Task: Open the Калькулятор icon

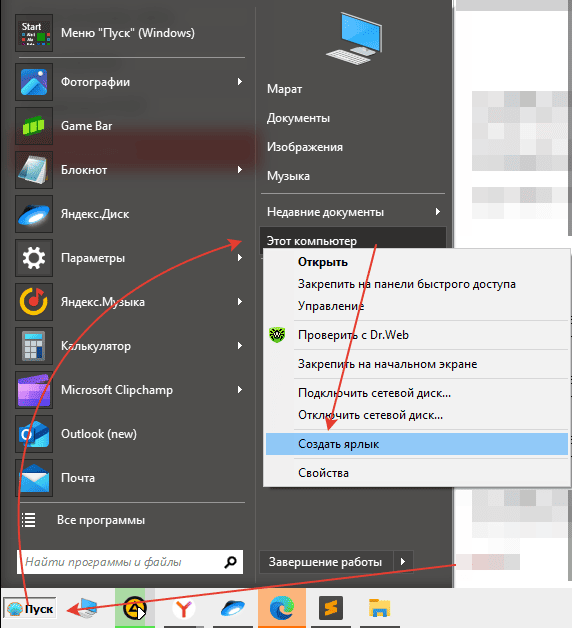Action: click(x=34, y=346)
